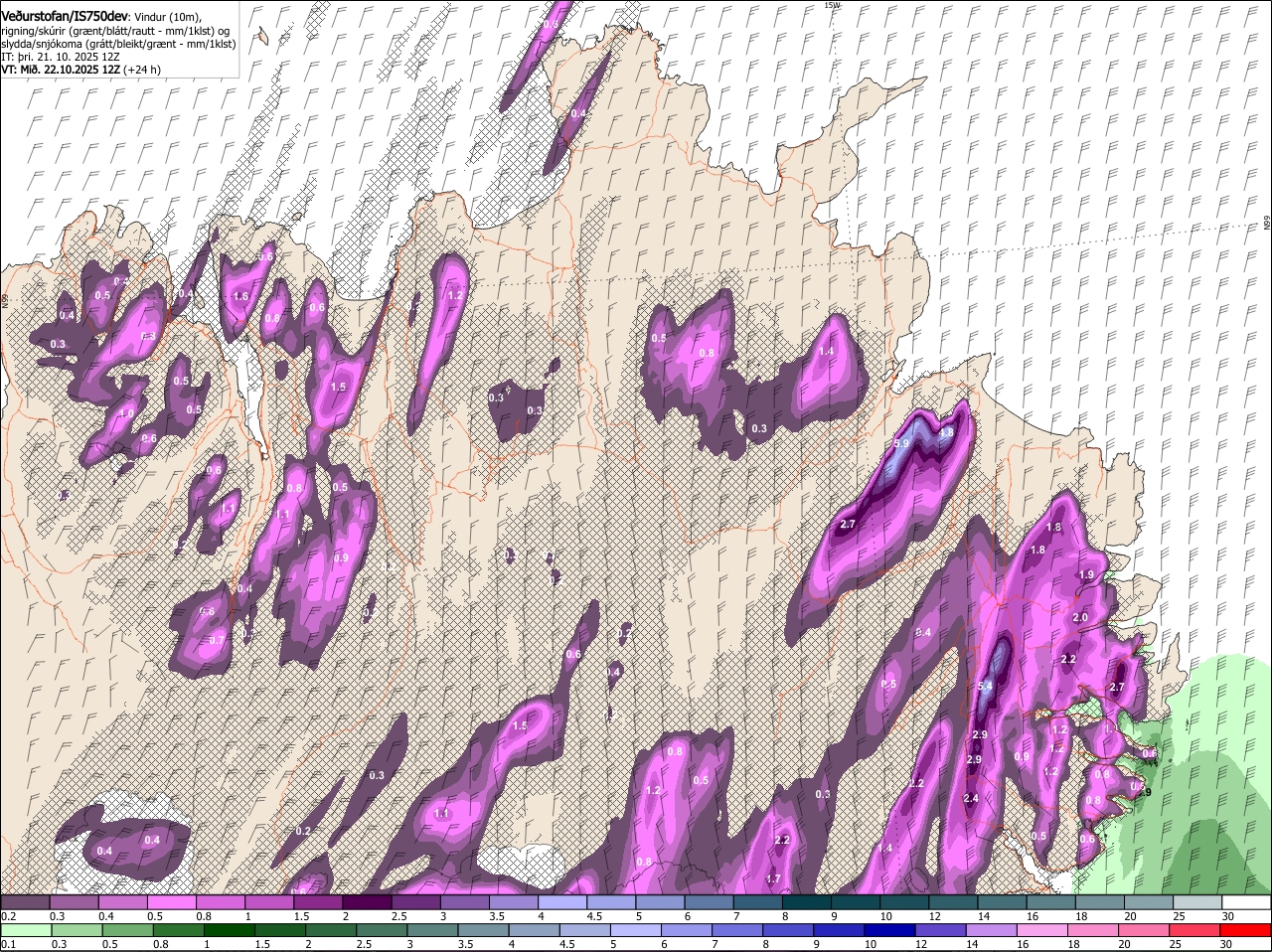Click lower legend red swatch after 30

coord(1246,930)
